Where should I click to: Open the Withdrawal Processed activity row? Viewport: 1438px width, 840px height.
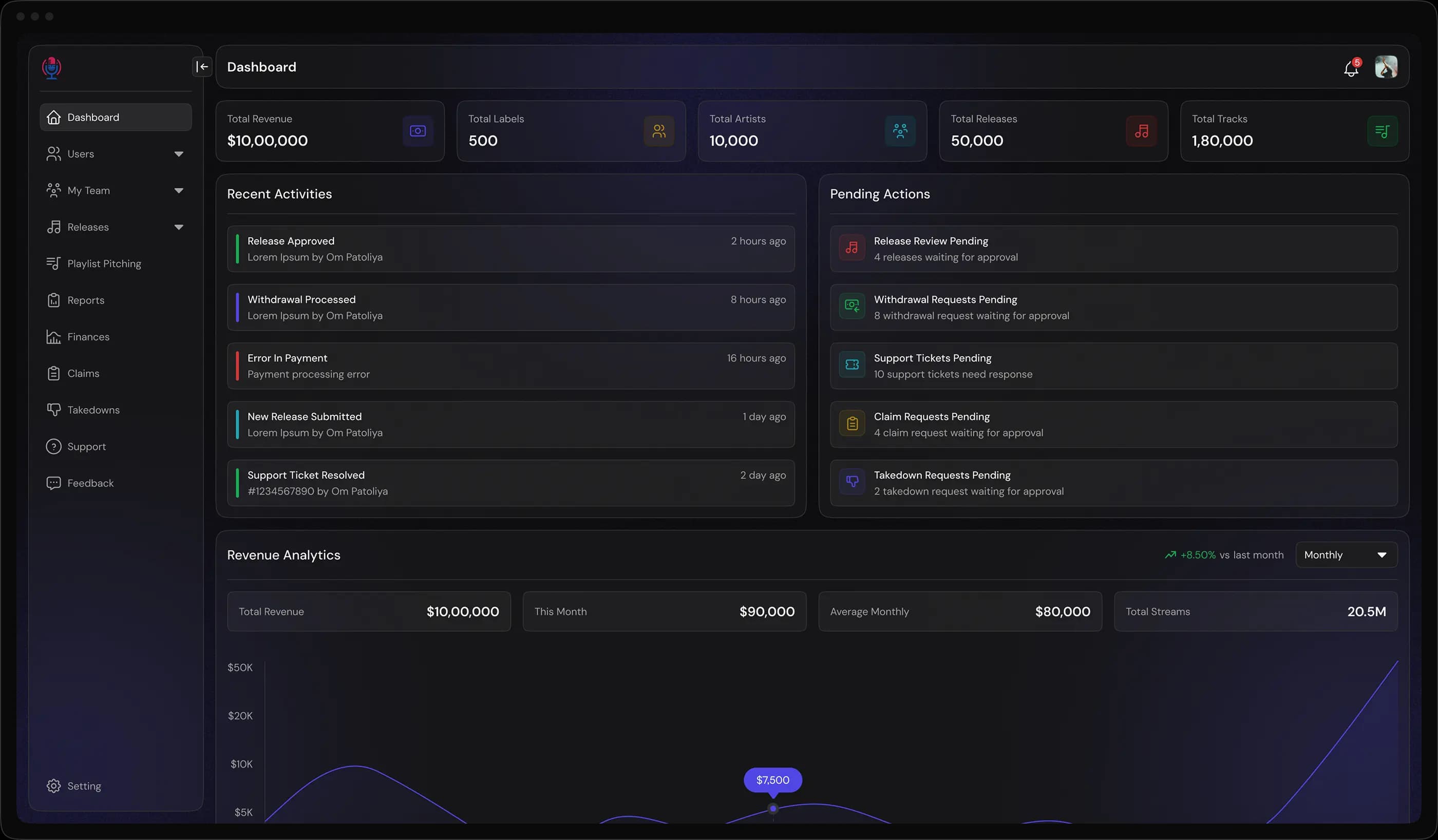[x=510, y=308]
